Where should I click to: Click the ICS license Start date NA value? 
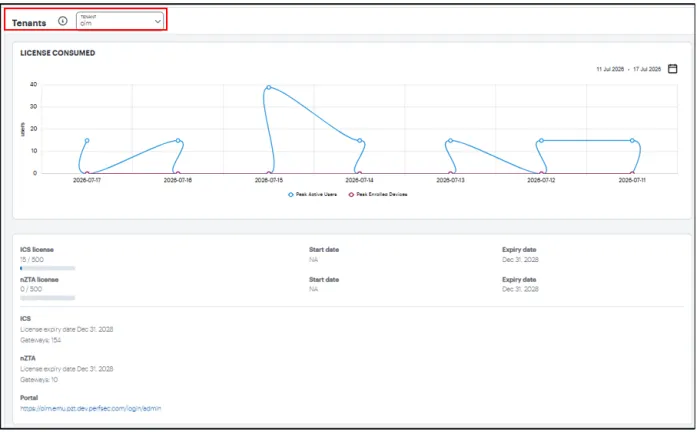[x=313, y=260]
